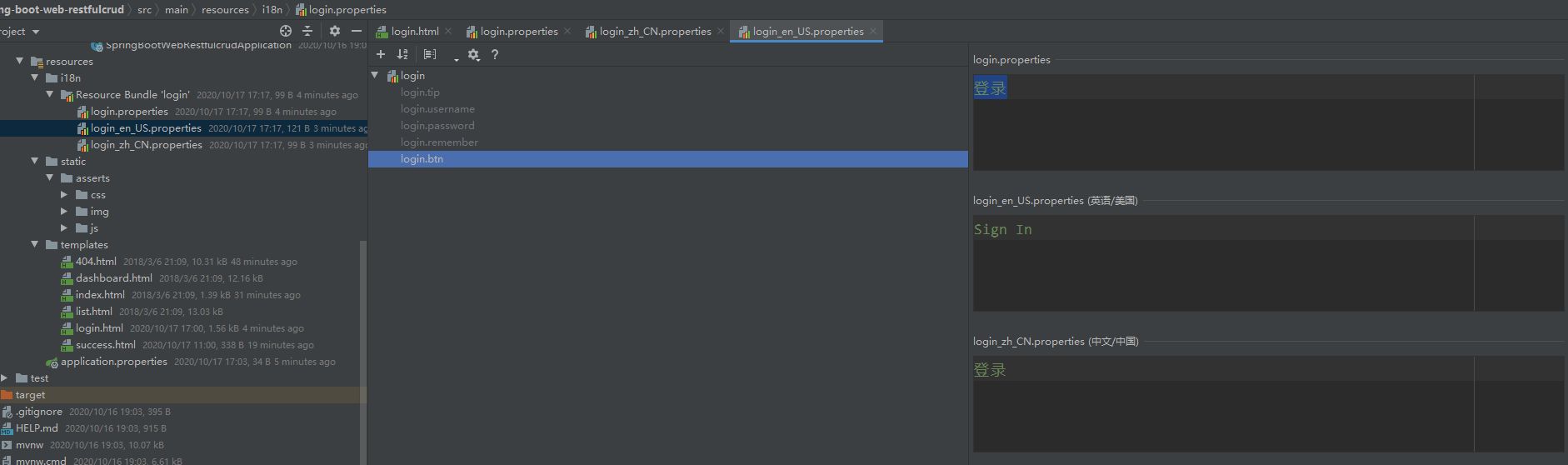Image resolution: width=1568 pixels, height=465 pixels.
Task: Select the login.remember property key
Action: (439, 142)
